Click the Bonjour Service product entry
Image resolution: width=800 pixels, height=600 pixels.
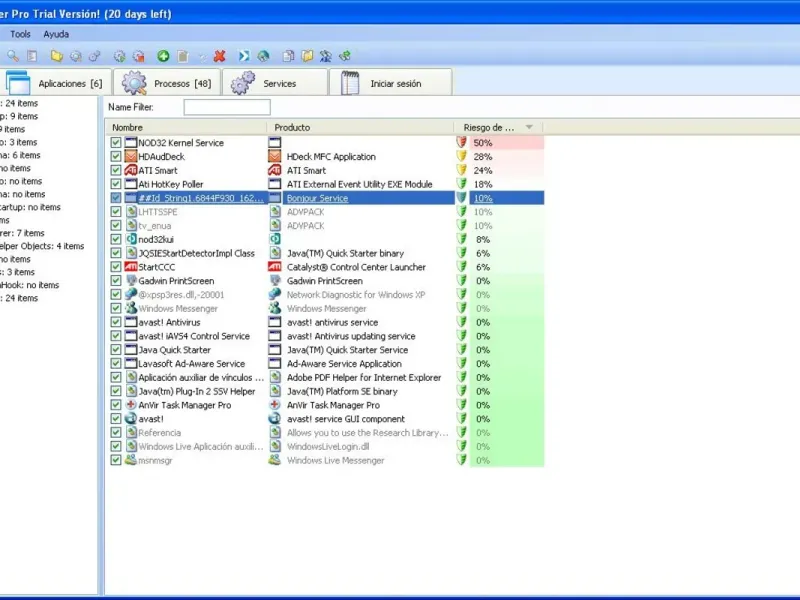tap(317, 198)
